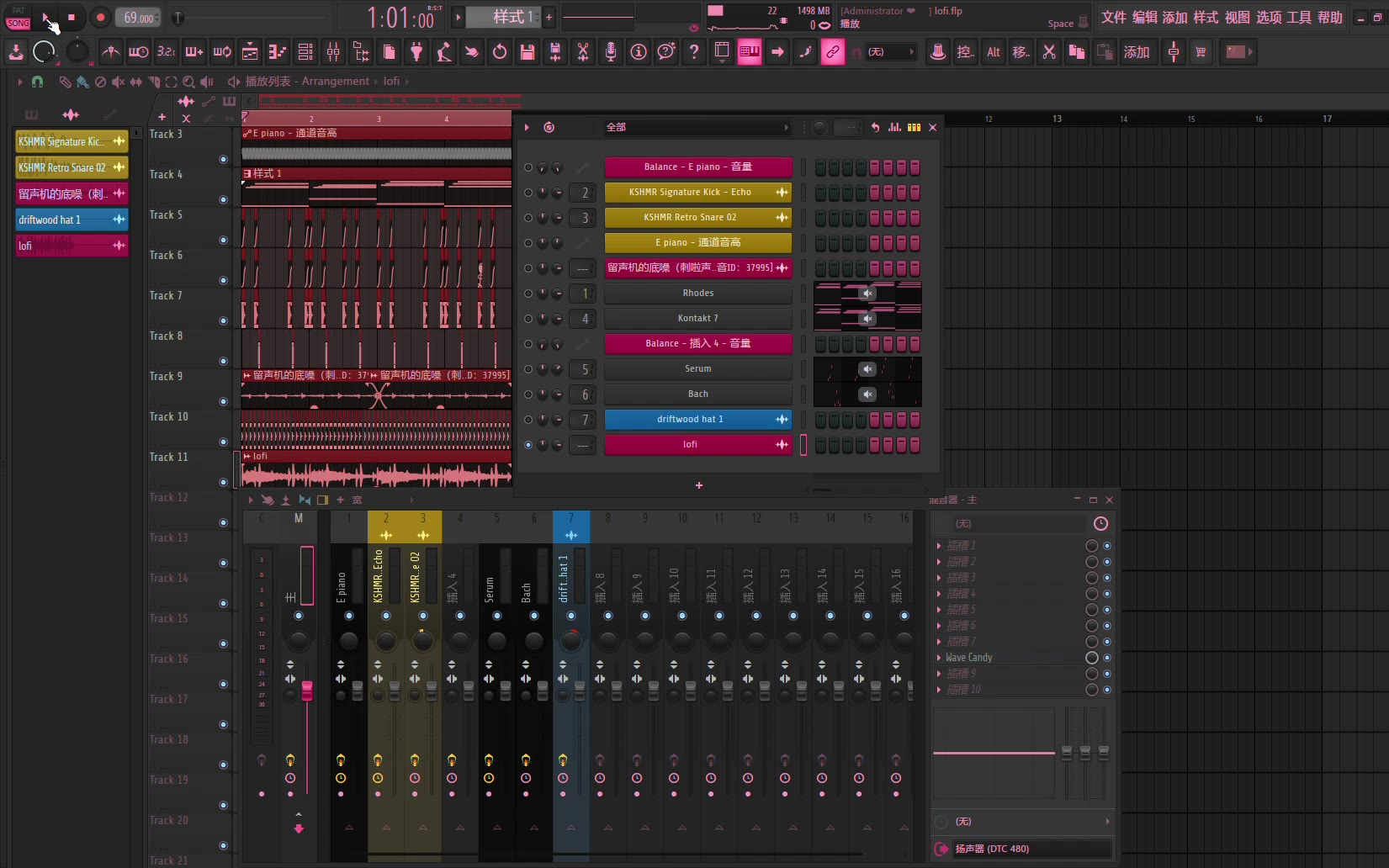
Task: Open the mixer via faders toolbar icon
Action: 333,52
